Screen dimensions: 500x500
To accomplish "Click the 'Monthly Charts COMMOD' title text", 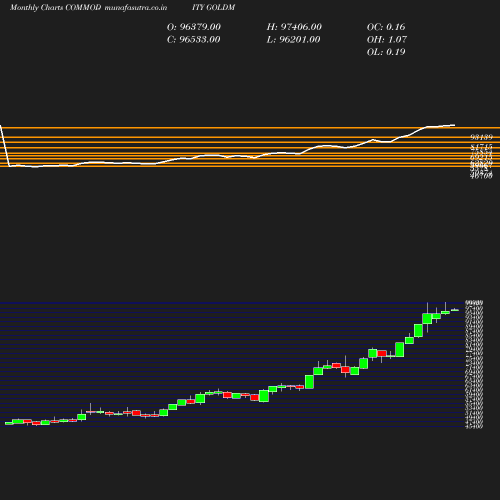I will point(55,7).
